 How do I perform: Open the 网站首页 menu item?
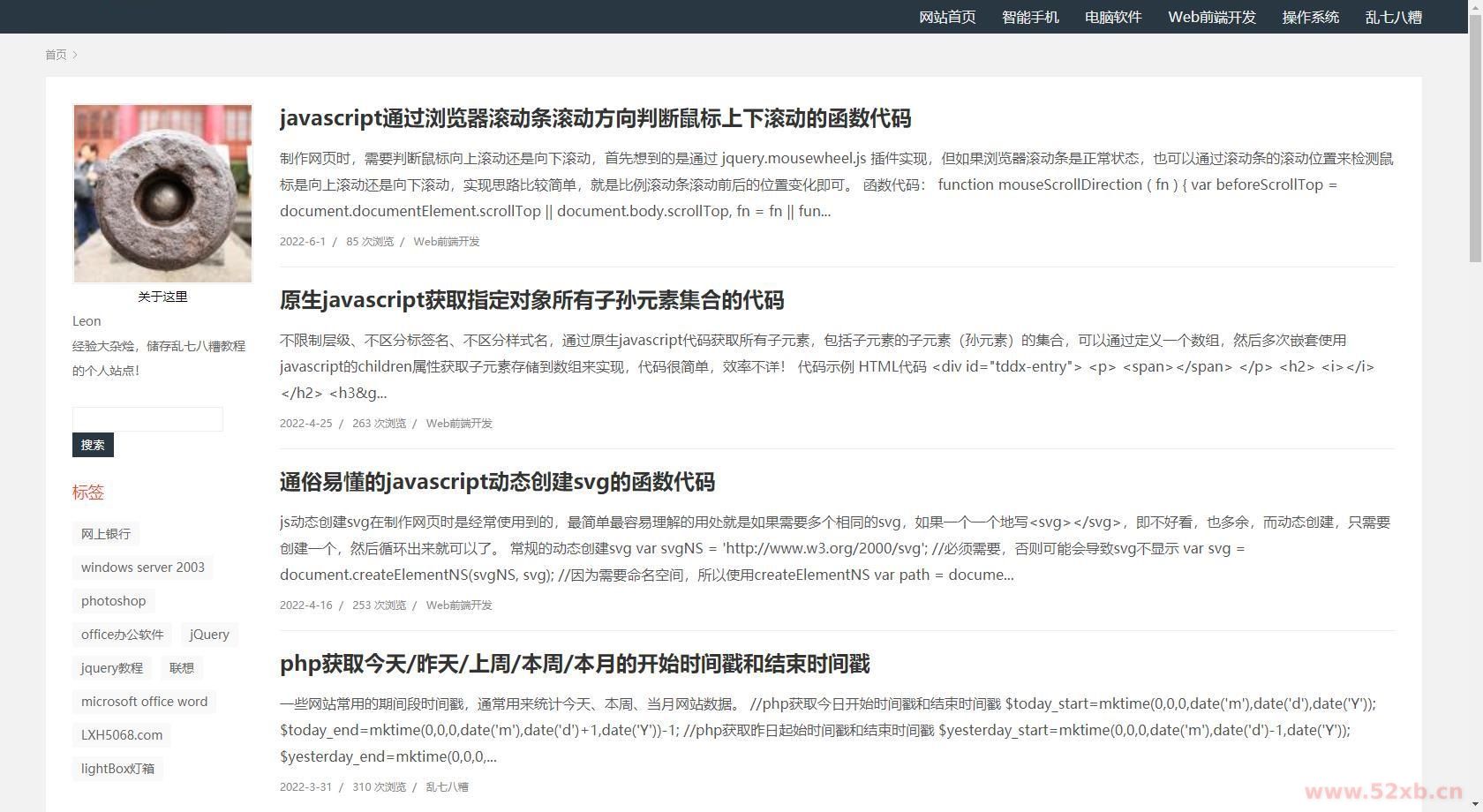click(x=945, y=17)
